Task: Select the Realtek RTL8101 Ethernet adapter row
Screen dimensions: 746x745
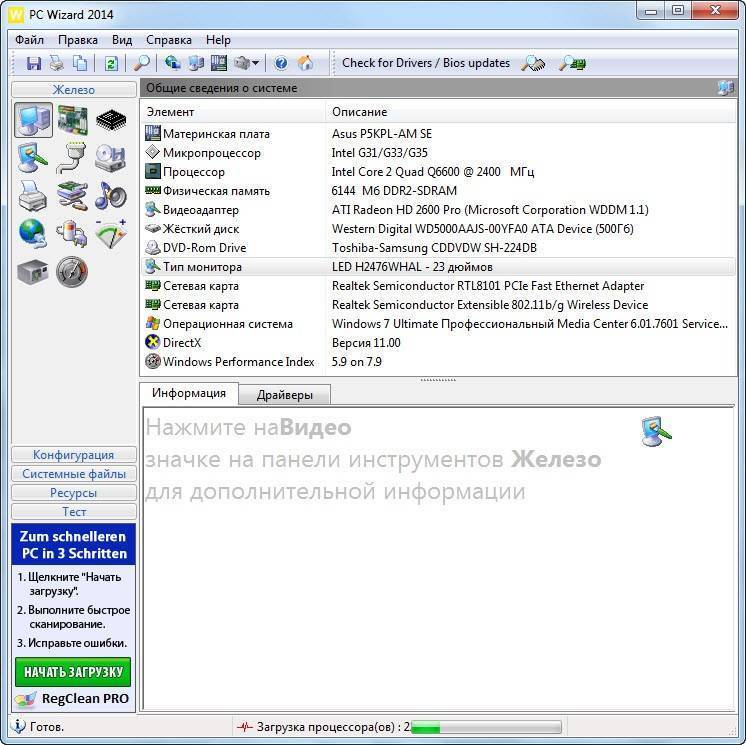Action: (x=439, y=286)
